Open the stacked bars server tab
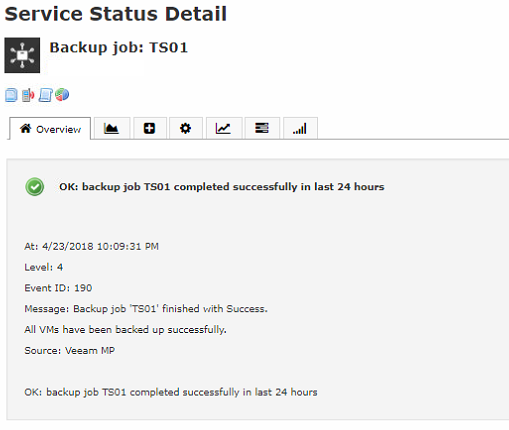The image size is (509, 430). coord(262,128)
